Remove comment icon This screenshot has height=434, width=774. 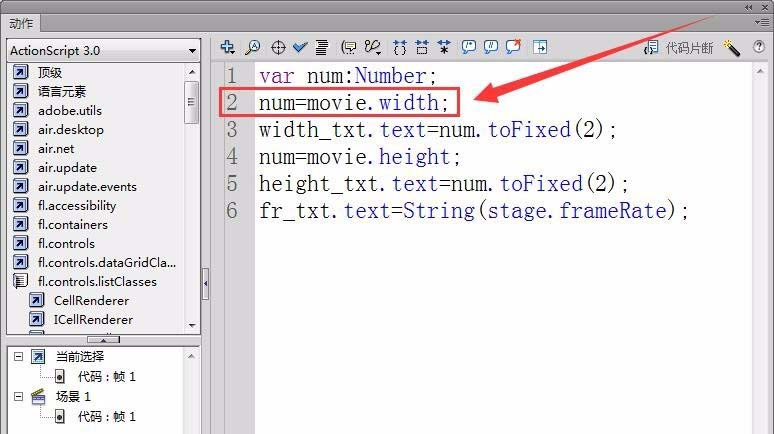(x=513, y=47)
